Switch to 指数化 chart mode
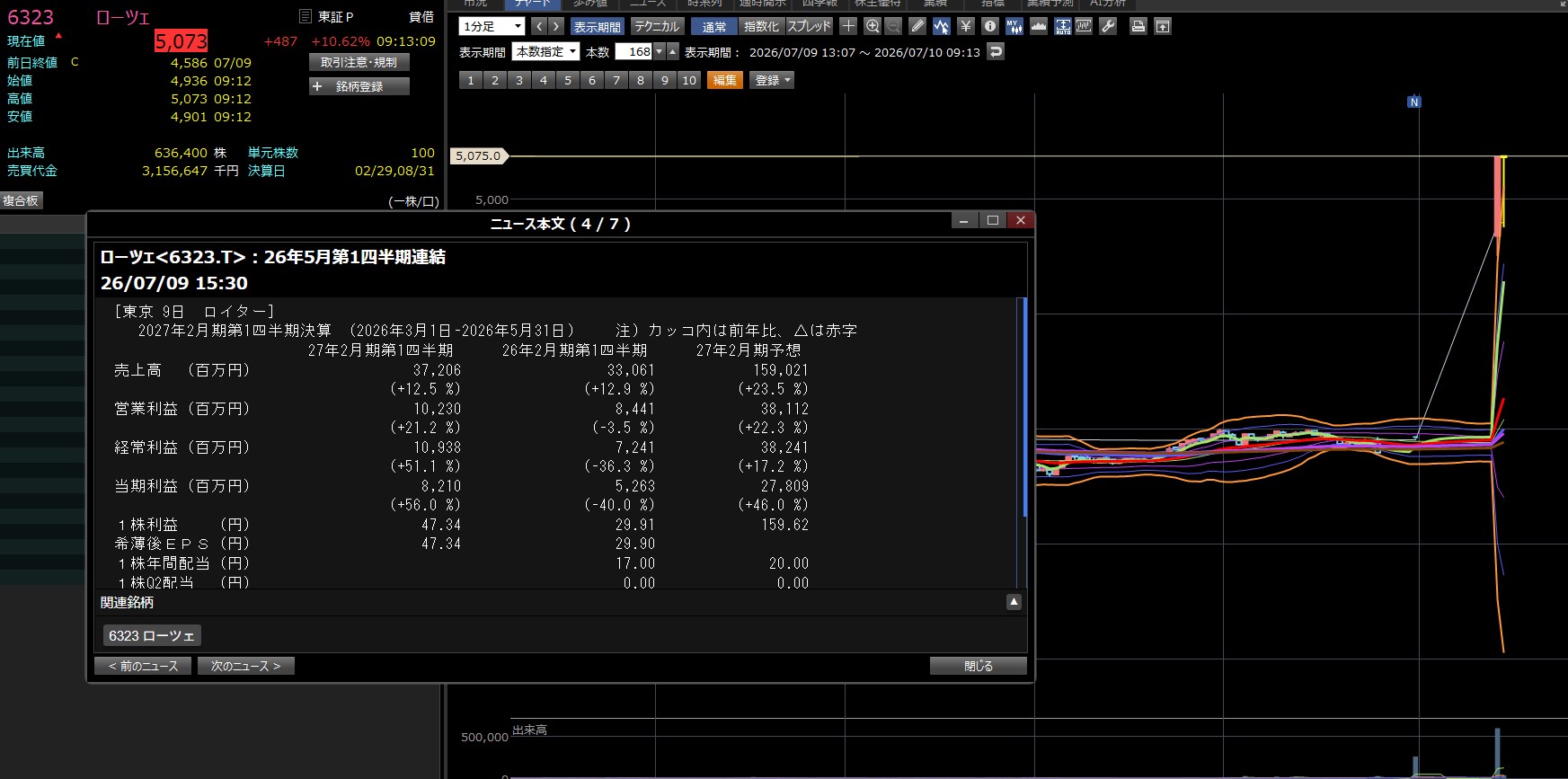This screenshot has height=779, width=1568. pos(761,26)
